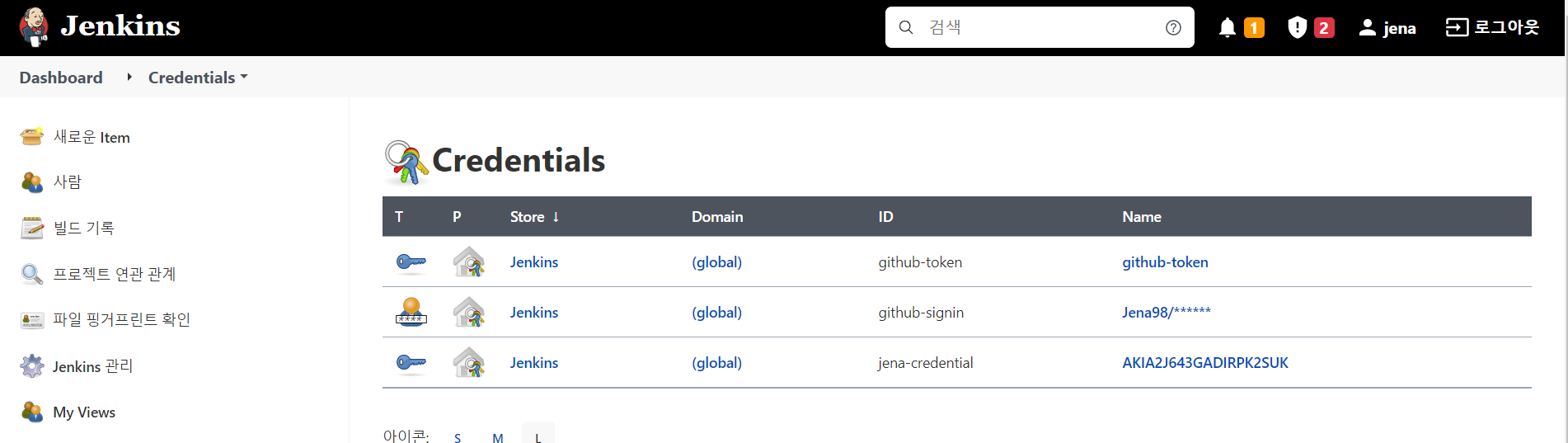Open the Credentials breadcrumb
The image size is (1568, 443).
(191, 78)
